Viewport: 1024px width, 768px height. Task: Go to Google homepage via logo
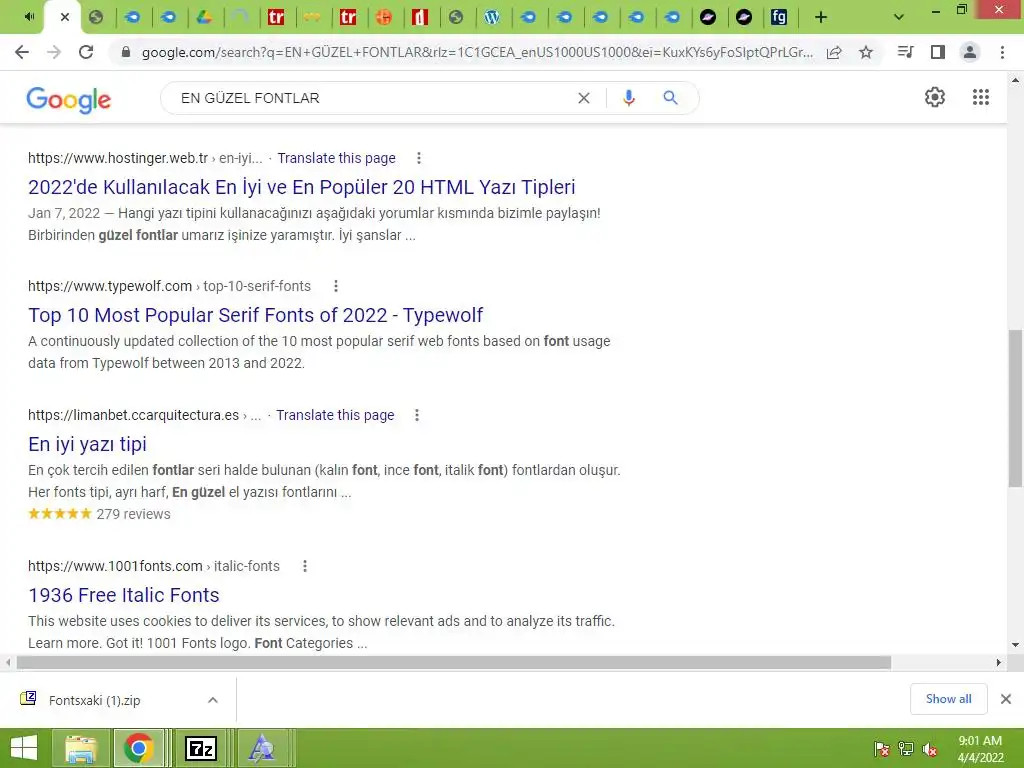[x=69, y=99]
